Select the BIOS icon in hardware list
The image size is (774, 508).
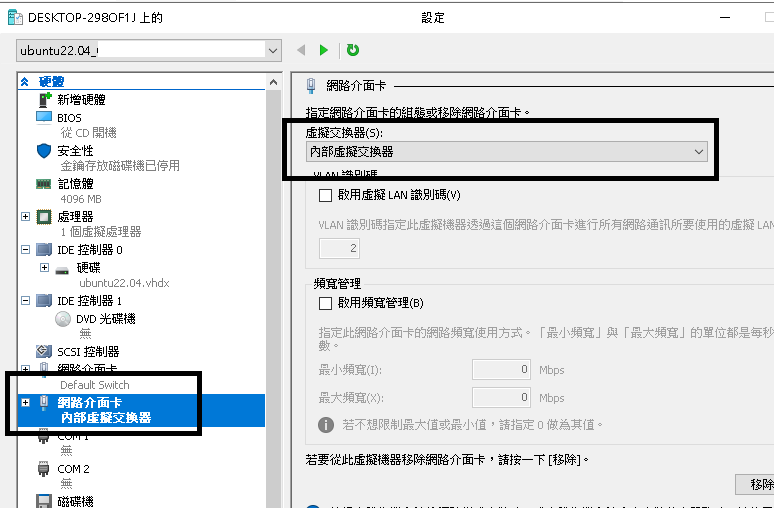pos(44,118)
